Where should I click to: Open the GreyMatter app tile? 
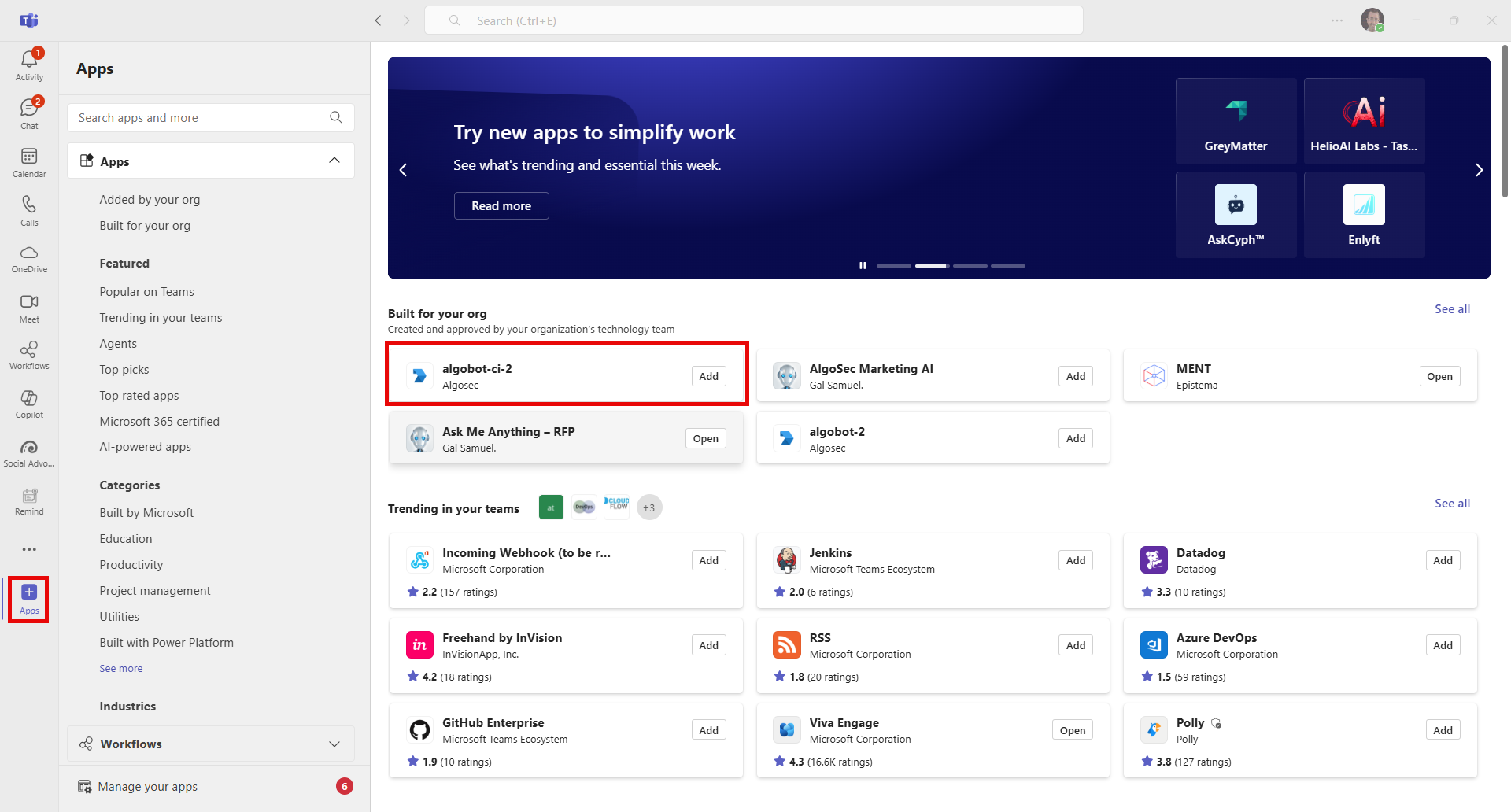coord(1236,121)
